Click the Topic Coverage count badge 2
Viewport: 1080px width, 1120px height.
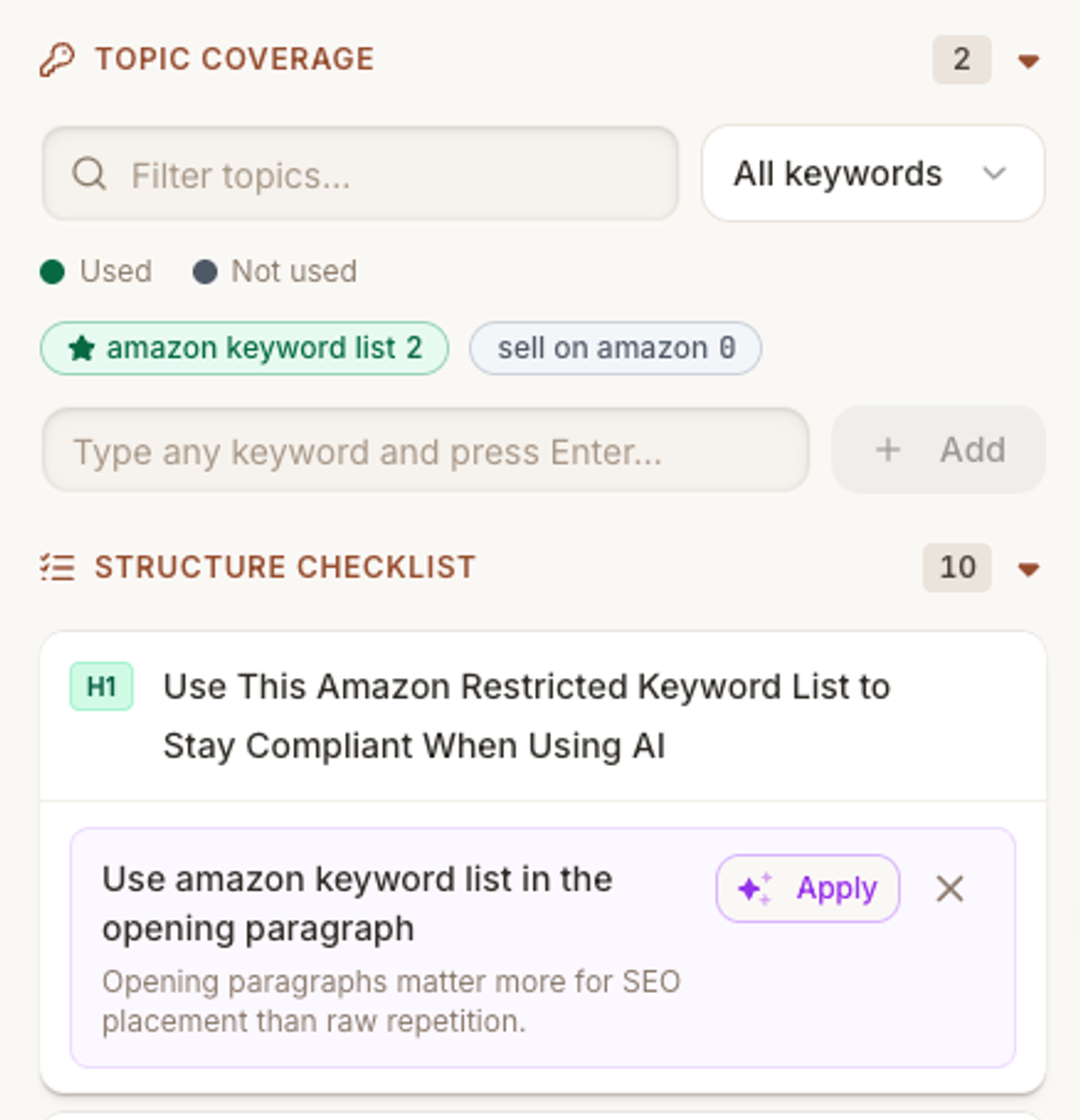pyautogui.click(x=961, y=59)
